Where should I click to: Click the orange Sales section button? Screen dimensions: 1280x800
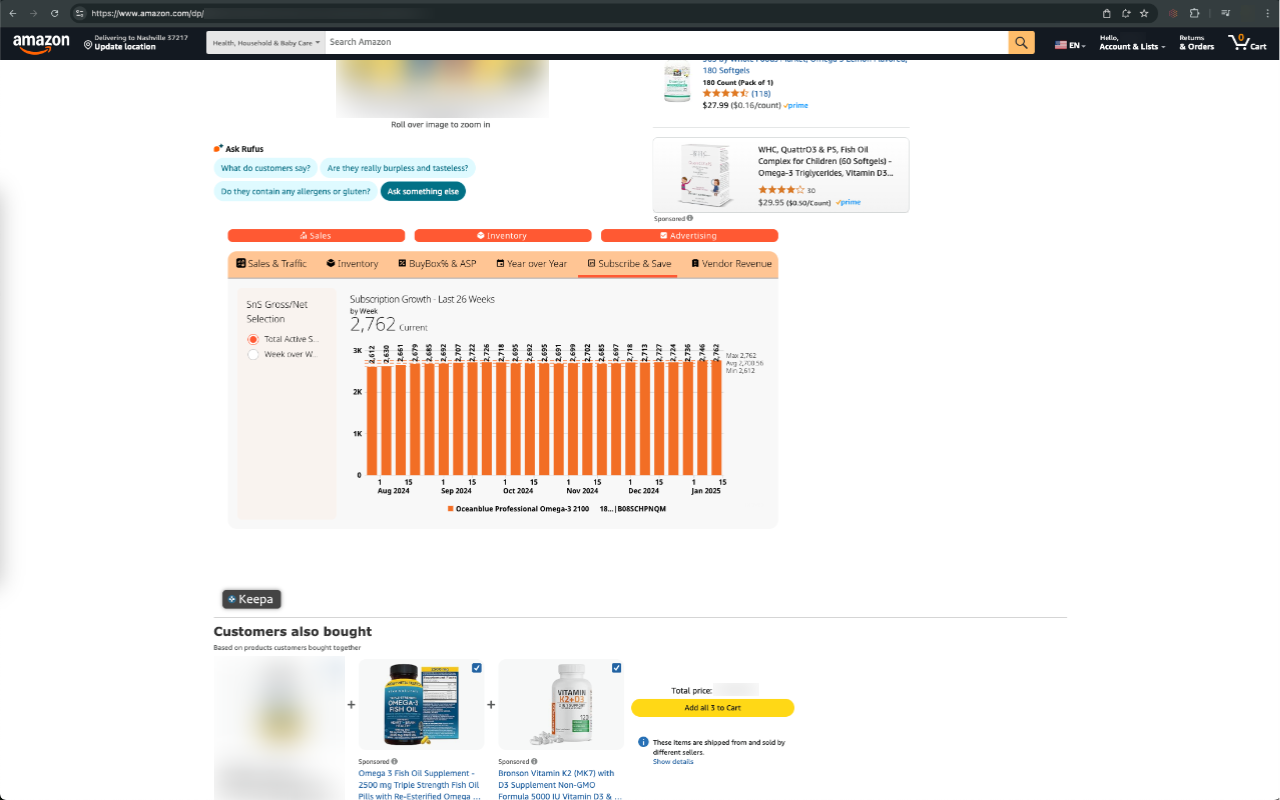316,236
